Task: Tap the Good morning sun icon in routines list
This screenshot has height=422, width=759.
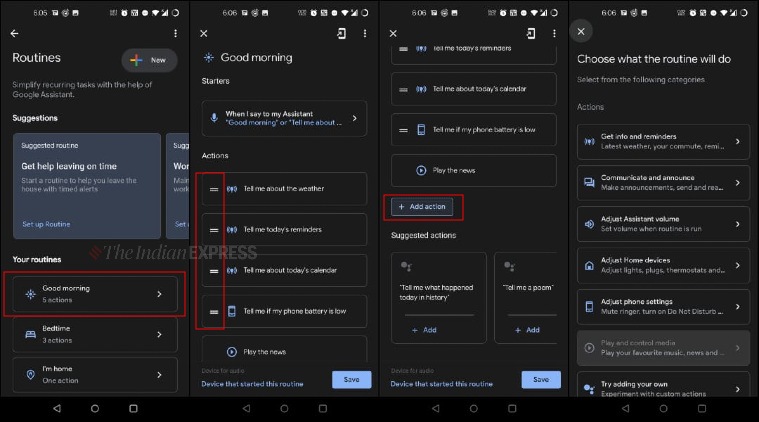Action: click(x=30, y=294)
